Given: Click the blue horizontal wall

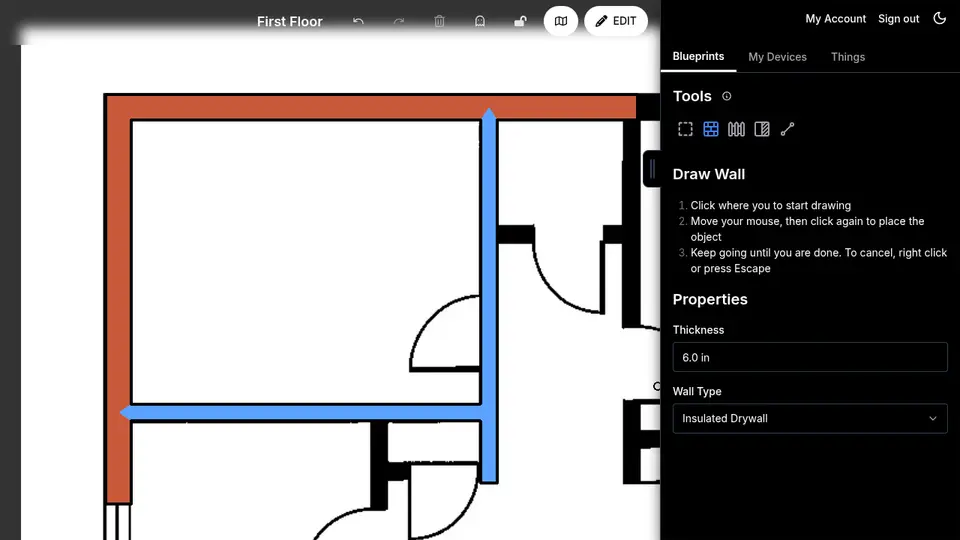Looking at the screenshot, I should (x=304, y=413).
